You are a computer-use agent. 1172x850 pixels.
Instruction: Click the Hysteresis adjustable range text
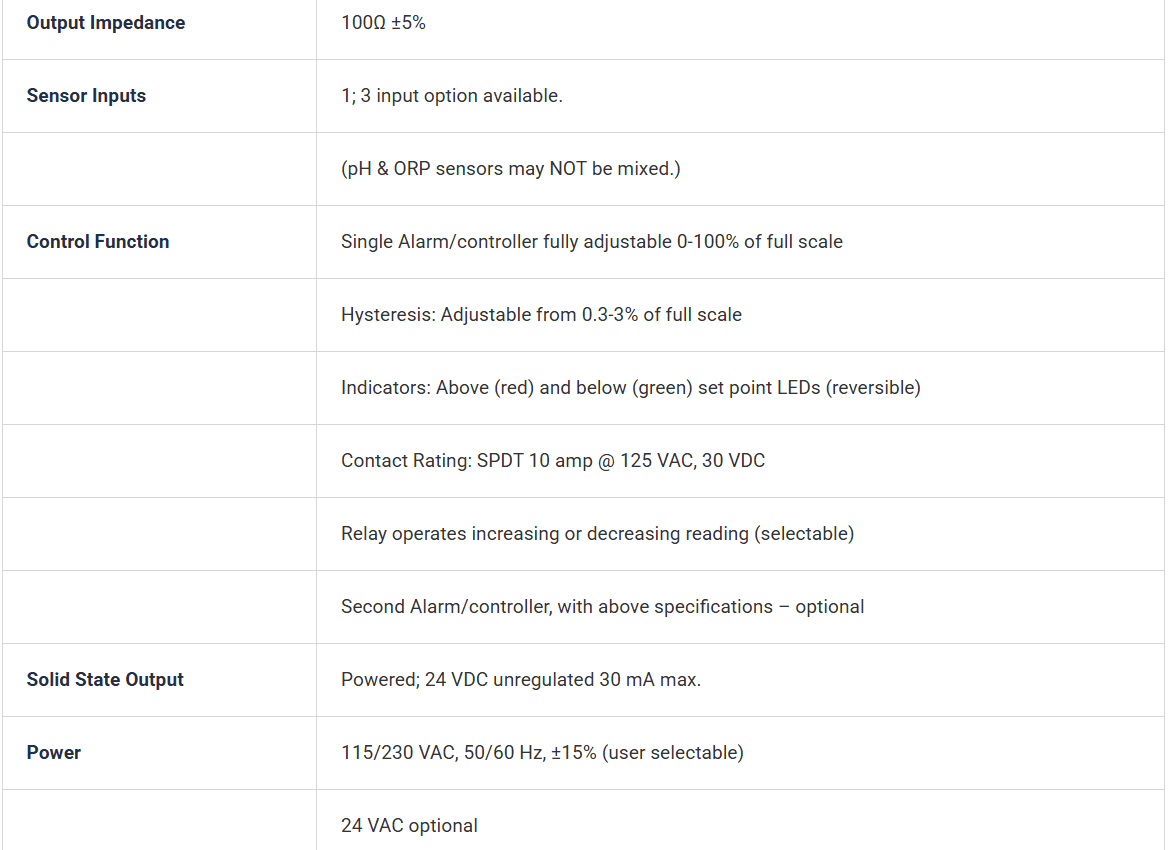541,315
